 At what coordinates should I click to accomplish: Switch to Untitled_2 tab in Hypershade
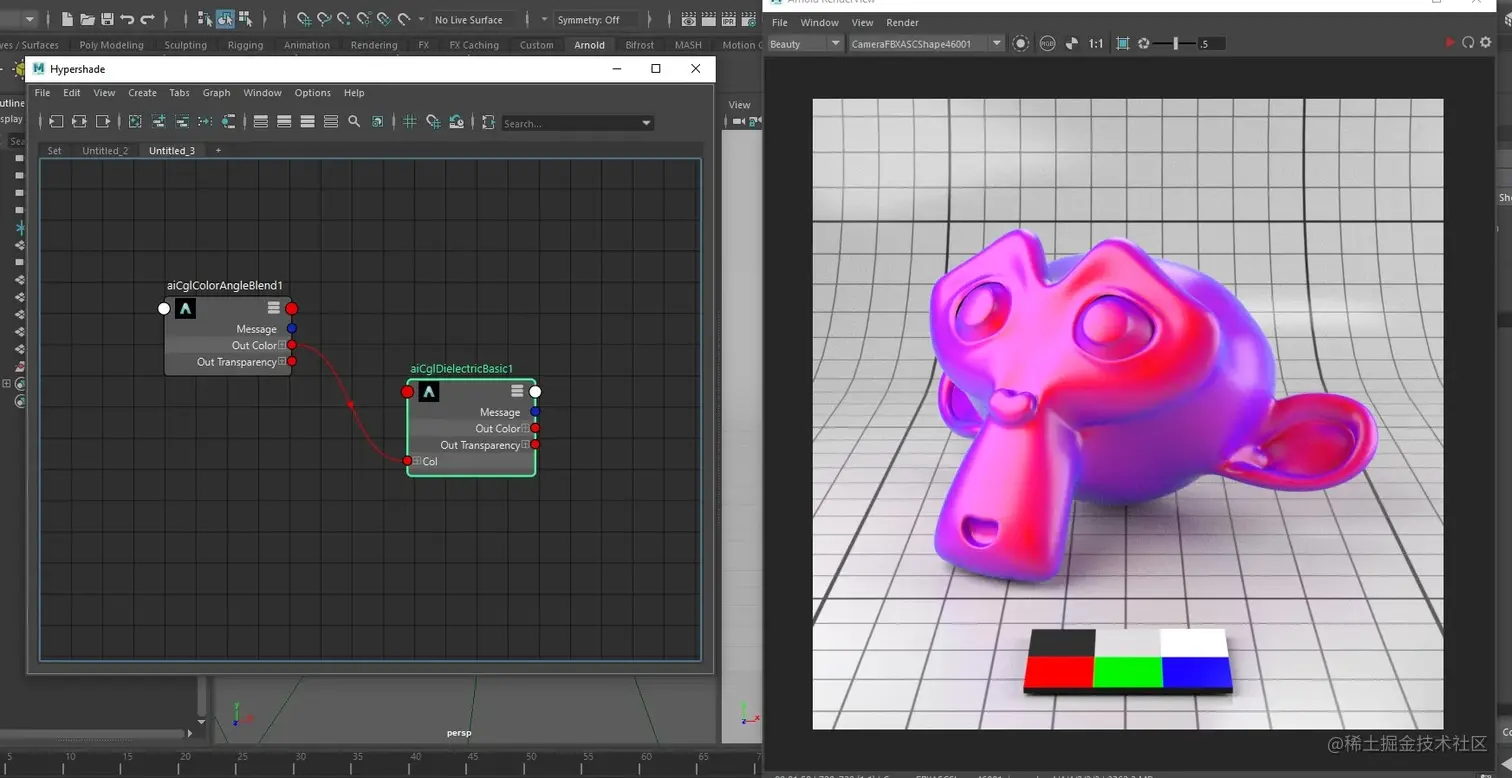coord(105,151)
